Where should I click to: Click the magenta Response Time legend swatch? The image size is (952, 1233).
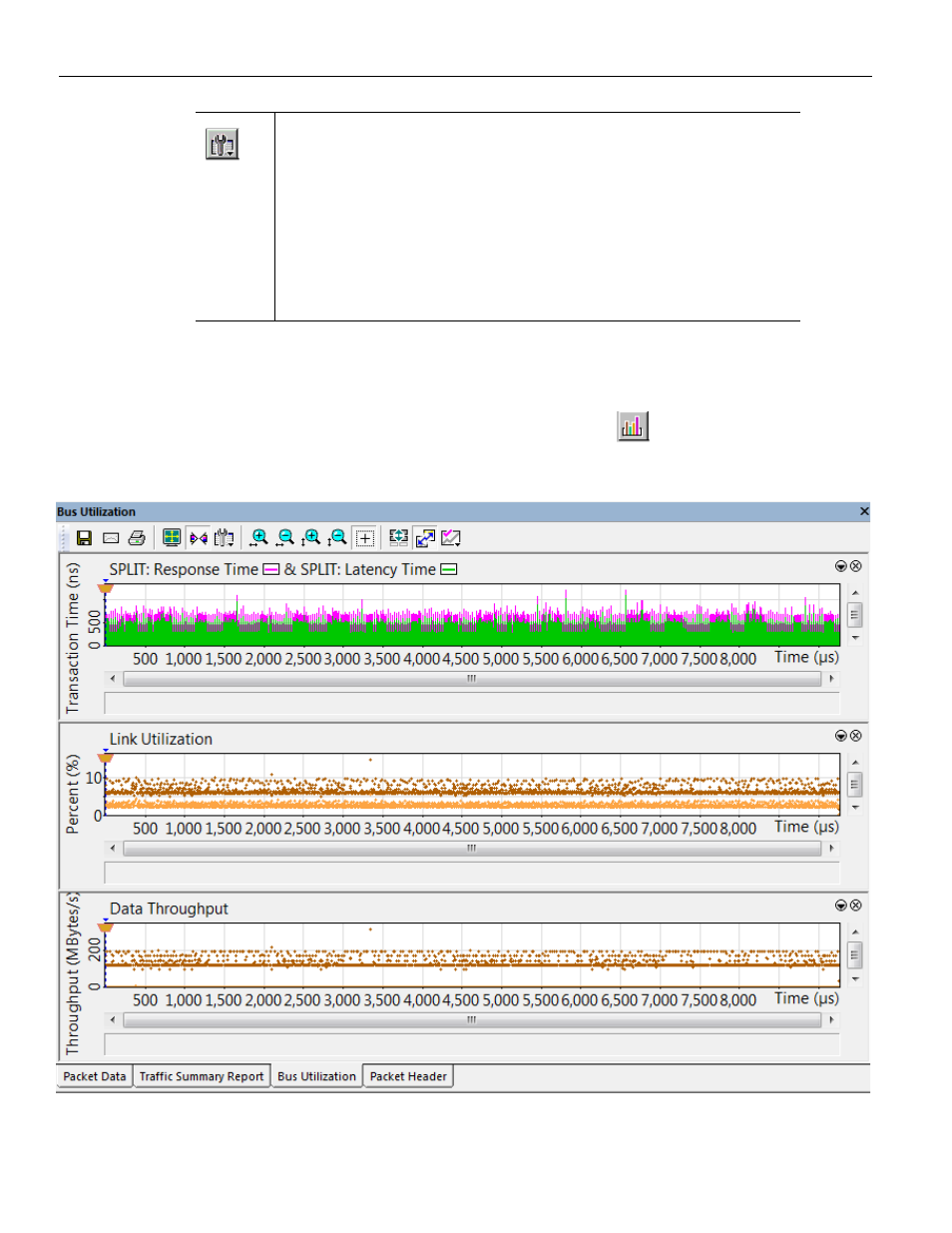(271, 570)
